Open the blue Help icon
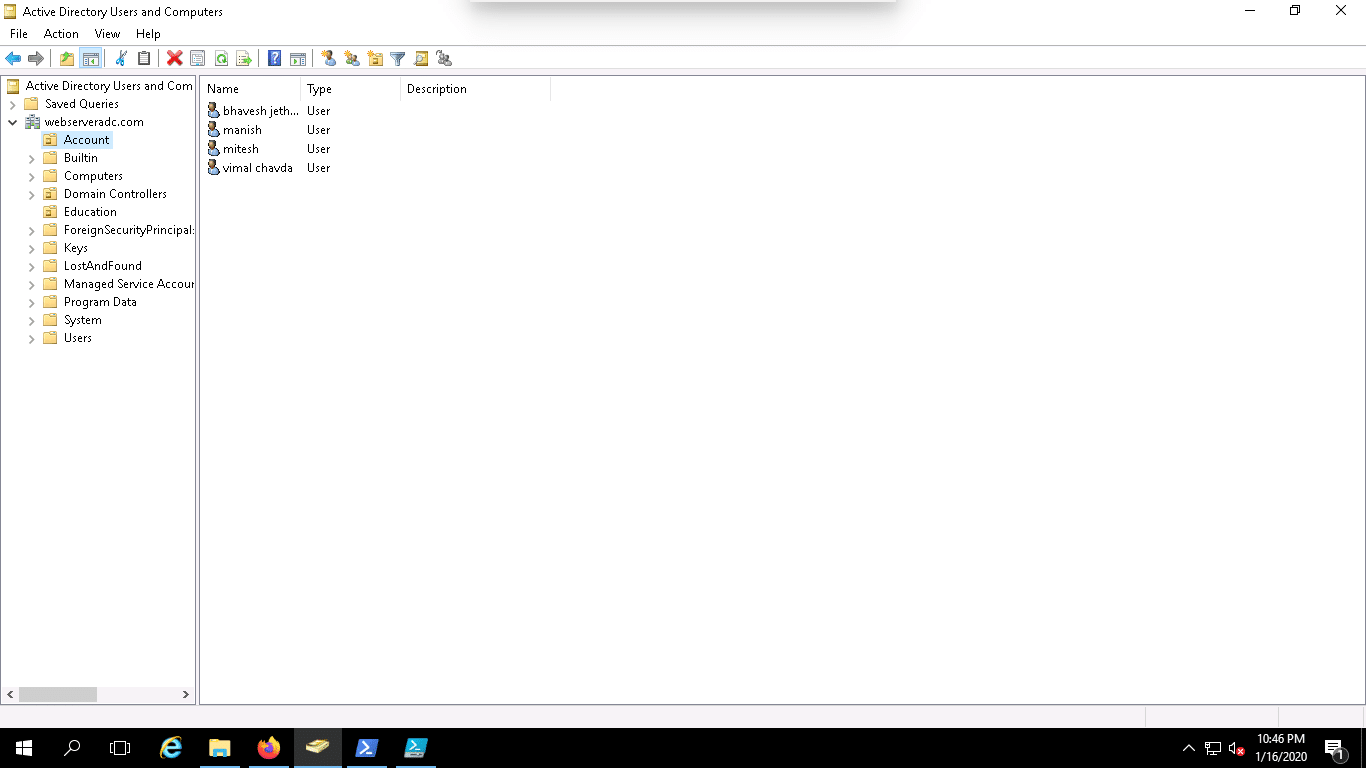The width and height of the screenshot is (1366, 768). tap(274, 59)
